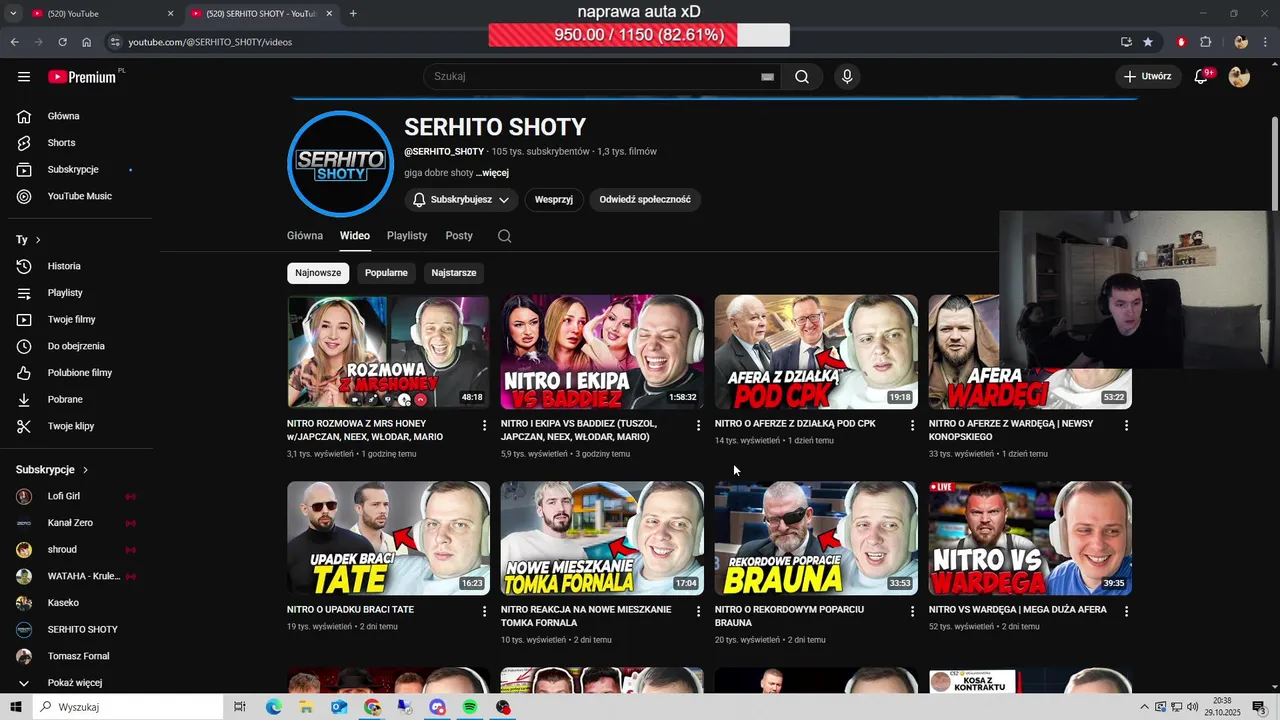Open Subskrybujesz subscription dropdown
The image size is (1280, 720).
tap(461, 200)
